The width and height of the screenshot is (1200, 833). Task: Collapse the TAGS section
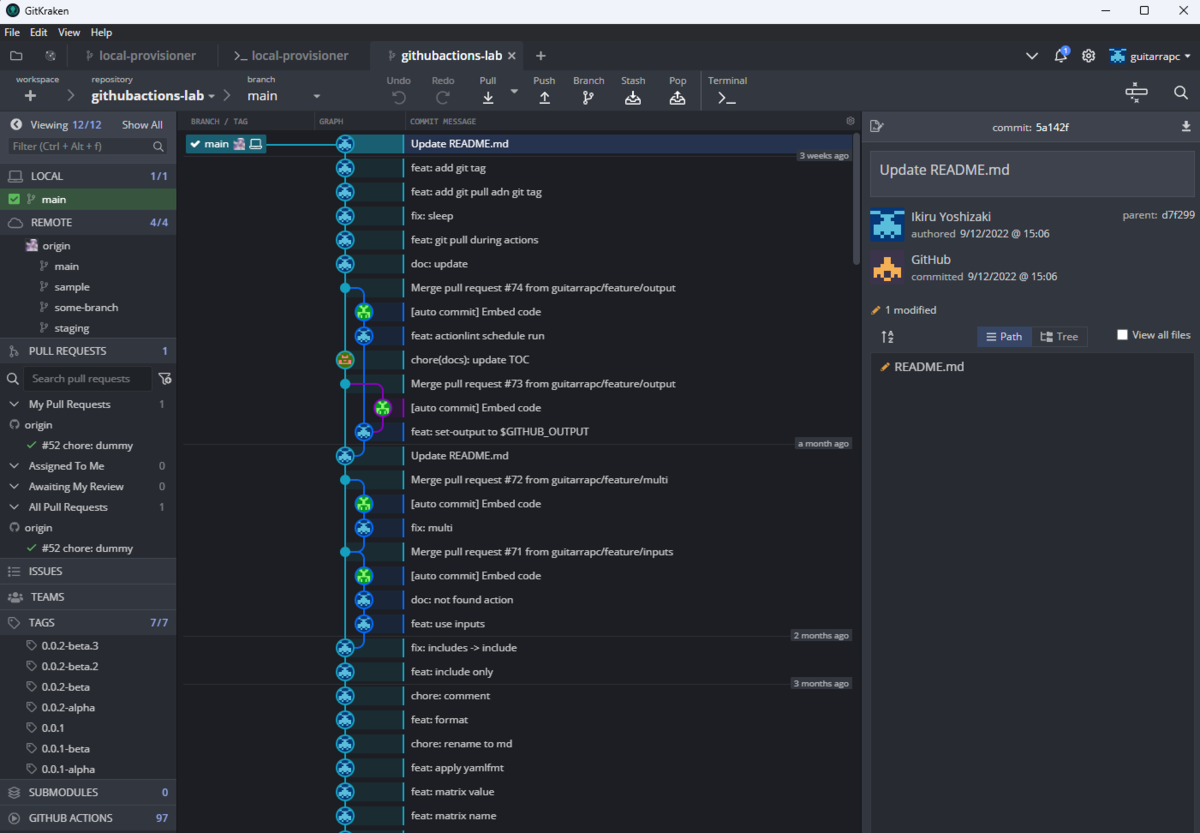click(88, 622)
